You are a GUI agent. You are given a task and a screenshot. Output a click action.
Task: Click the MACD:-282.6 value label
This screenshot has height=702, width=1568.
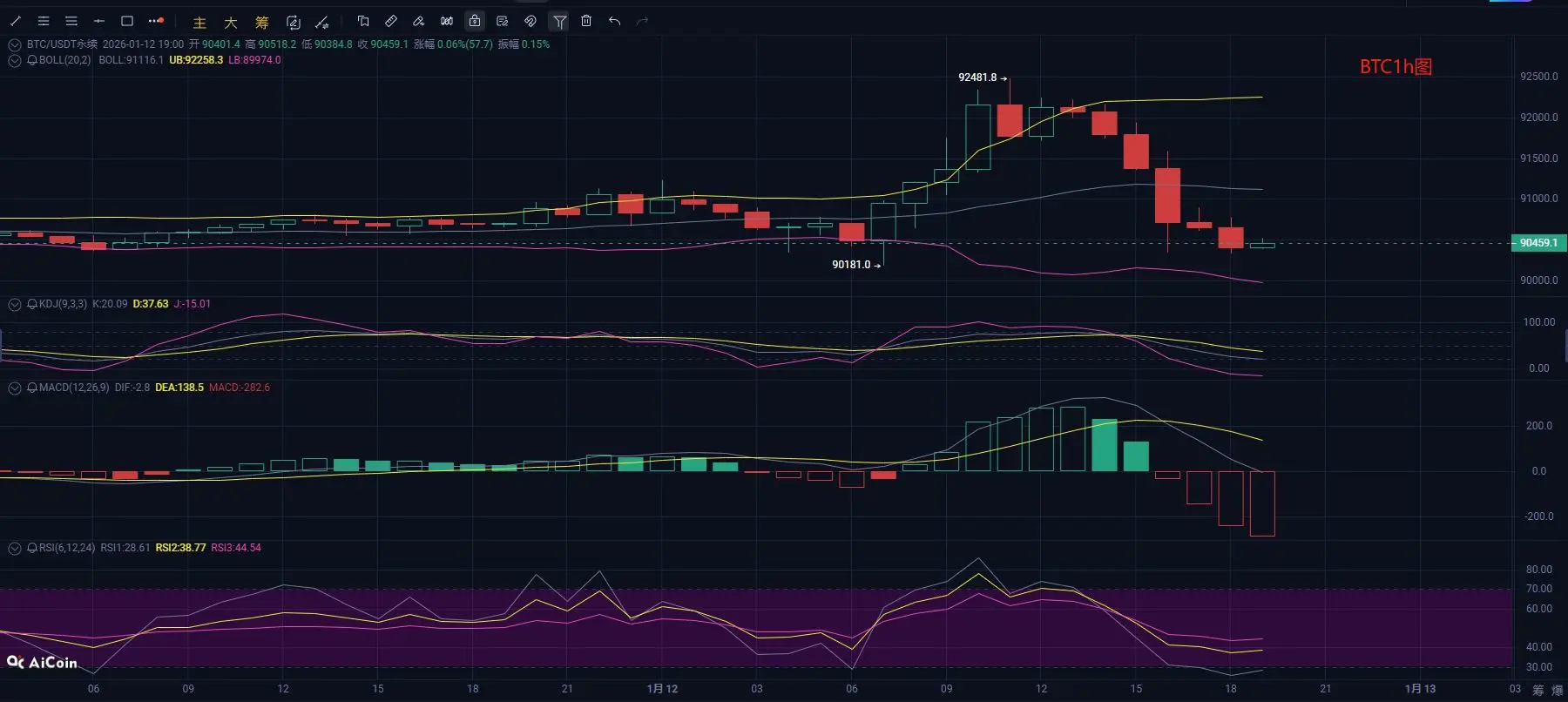coord(240,388)
